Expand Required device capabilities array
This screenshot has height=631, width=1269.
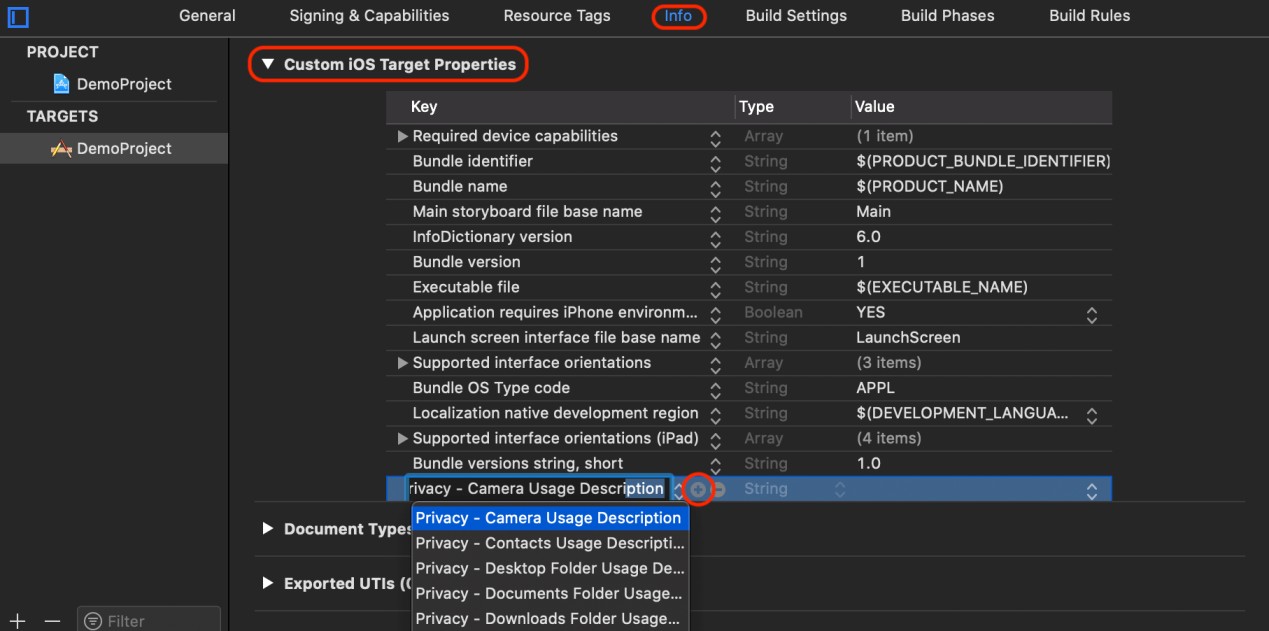pyautogui.click(x=402, y=136)
